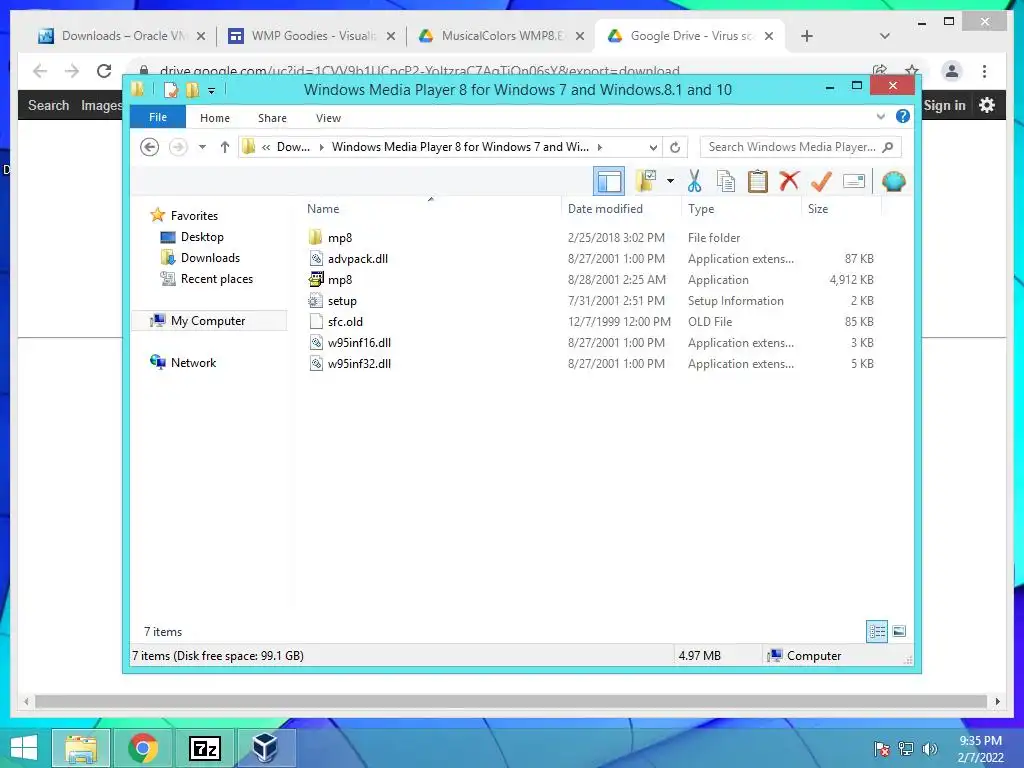Go up one folder level arrow
Viewport: 1024px width, 768px height.
[225, 147]
